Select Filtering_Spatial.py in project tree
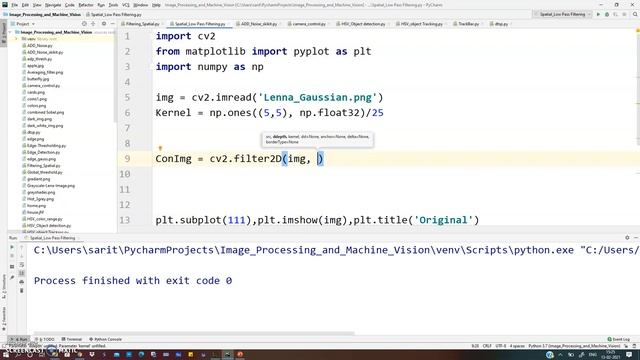 point(43,166)
